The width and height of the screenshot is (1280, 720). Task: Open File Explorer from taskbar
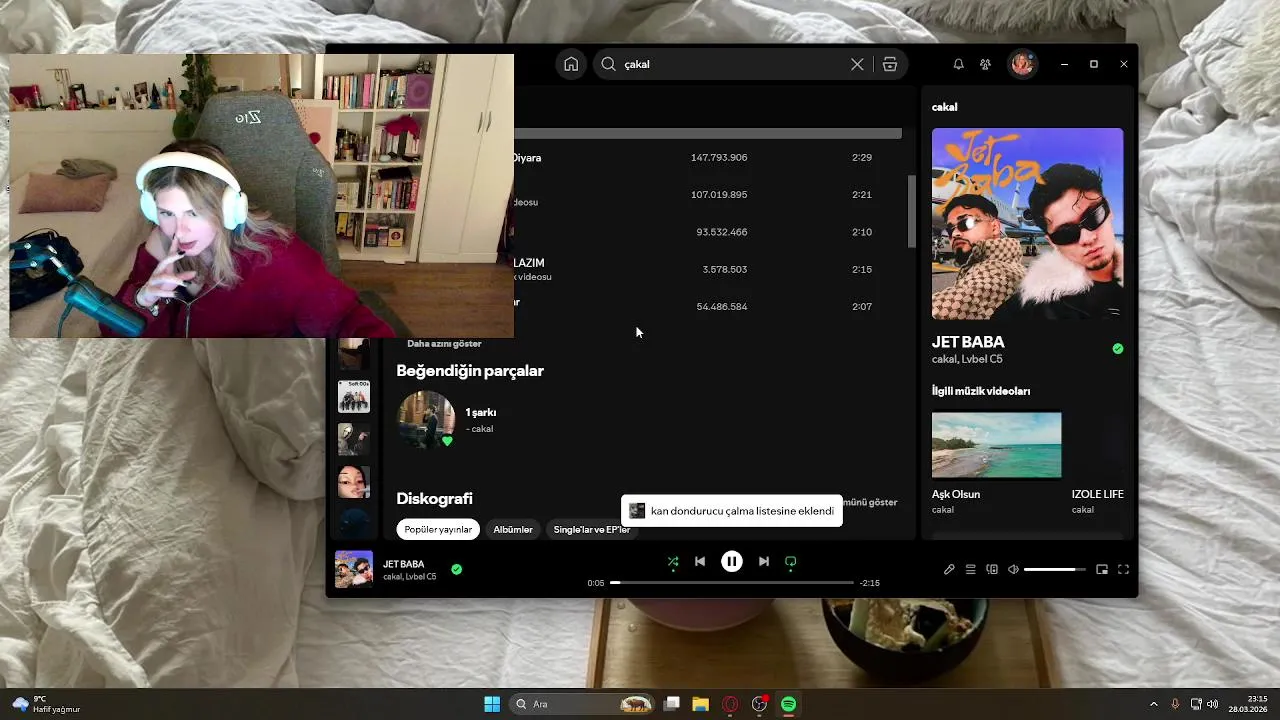(x=701, y=704)
